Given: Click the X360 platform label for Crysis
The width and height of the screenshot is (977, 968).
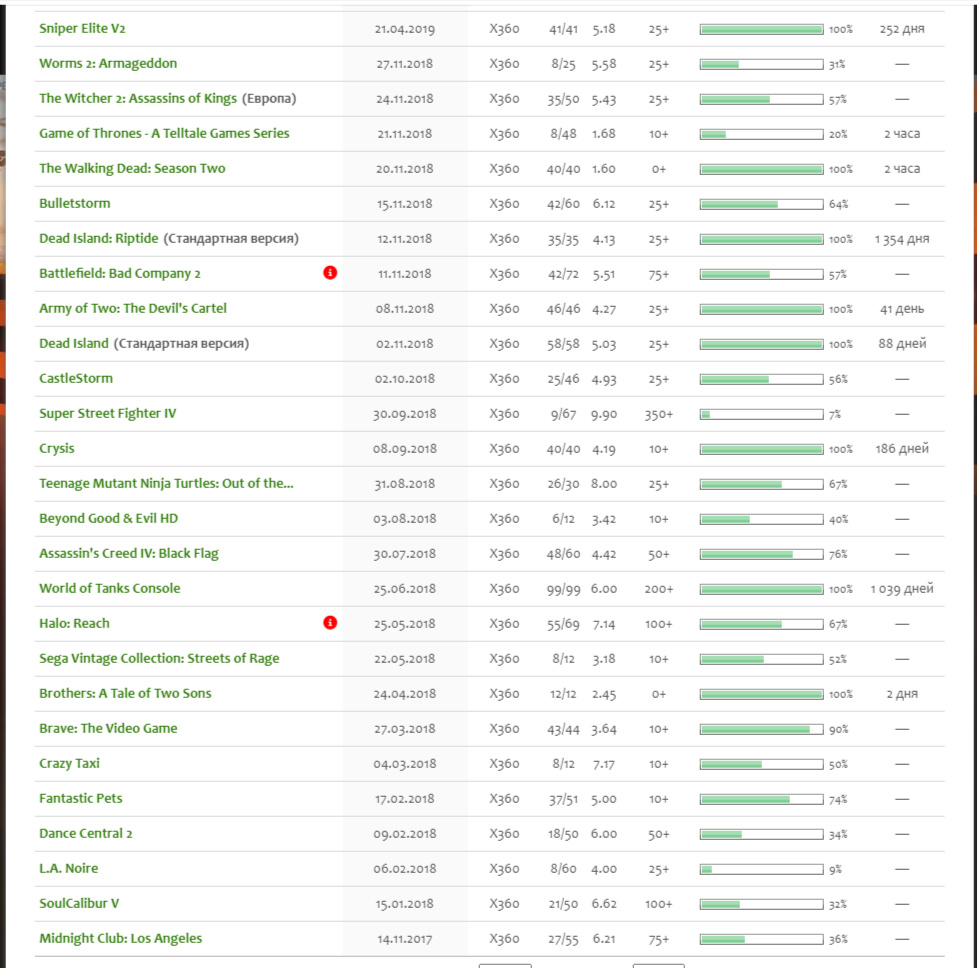Looking at the screenshot, I should (x=504, y=449).
